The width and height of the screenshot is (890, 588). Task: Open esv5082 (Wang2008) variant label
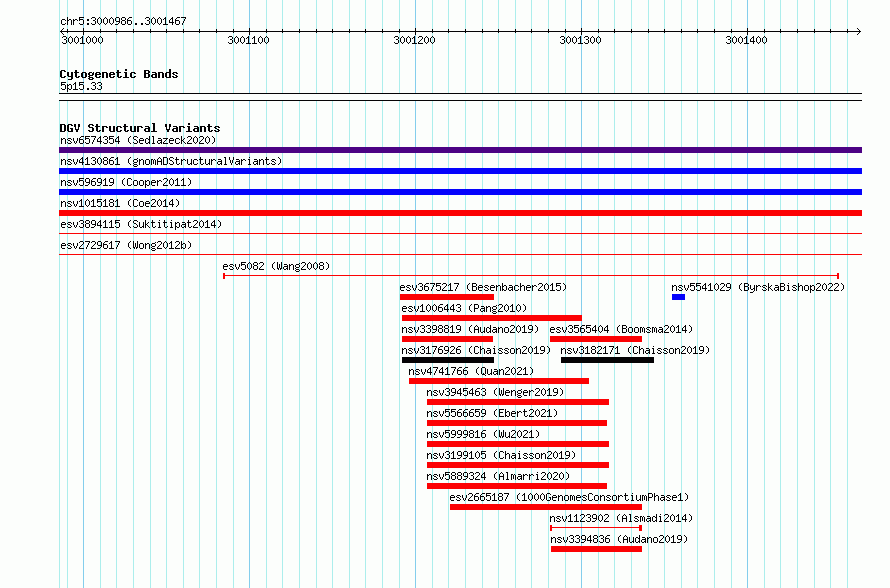pos(276,266)
